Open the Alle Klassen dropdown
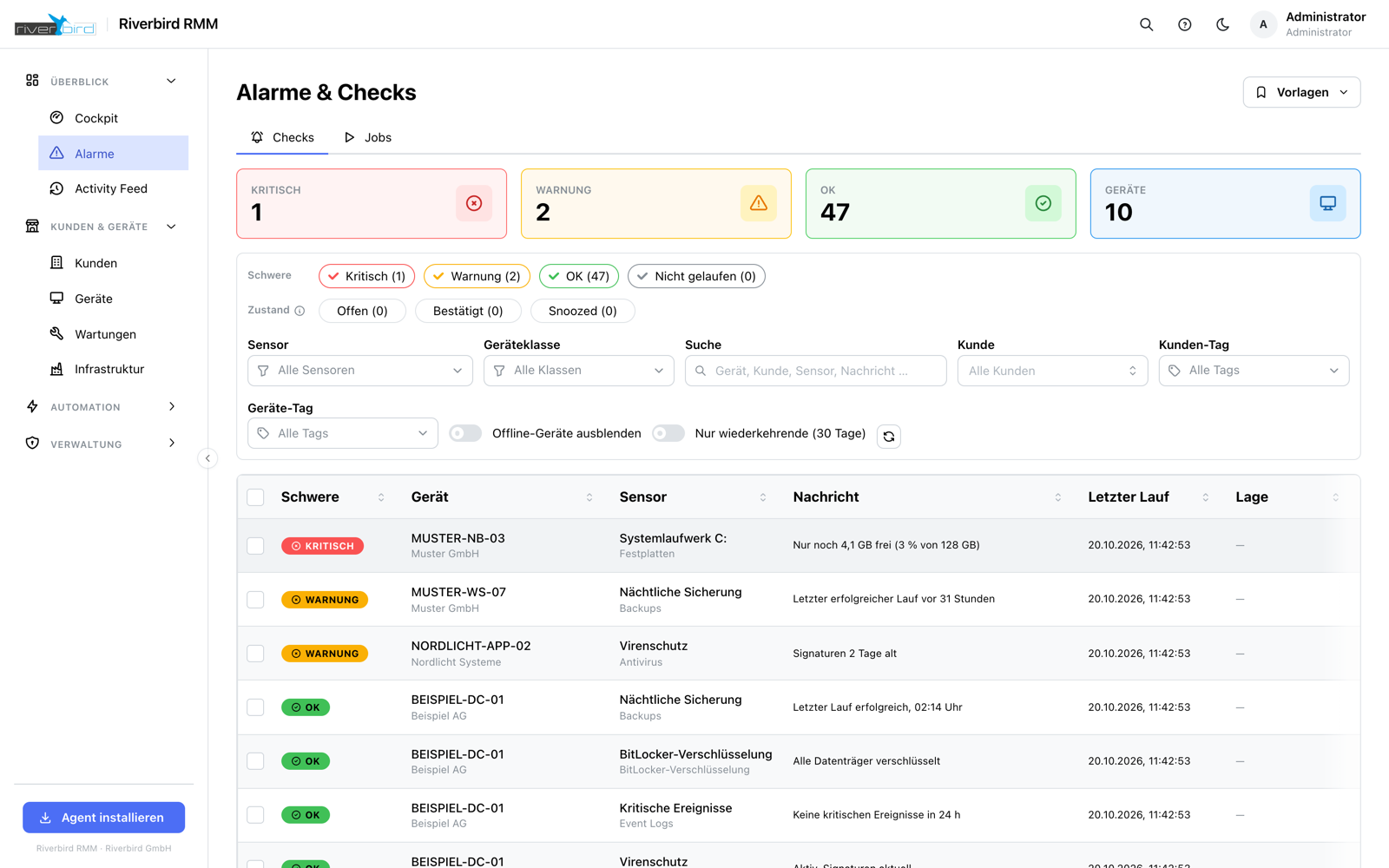The width and height of the screenshot is (1389, 868). tap(579, 371)
